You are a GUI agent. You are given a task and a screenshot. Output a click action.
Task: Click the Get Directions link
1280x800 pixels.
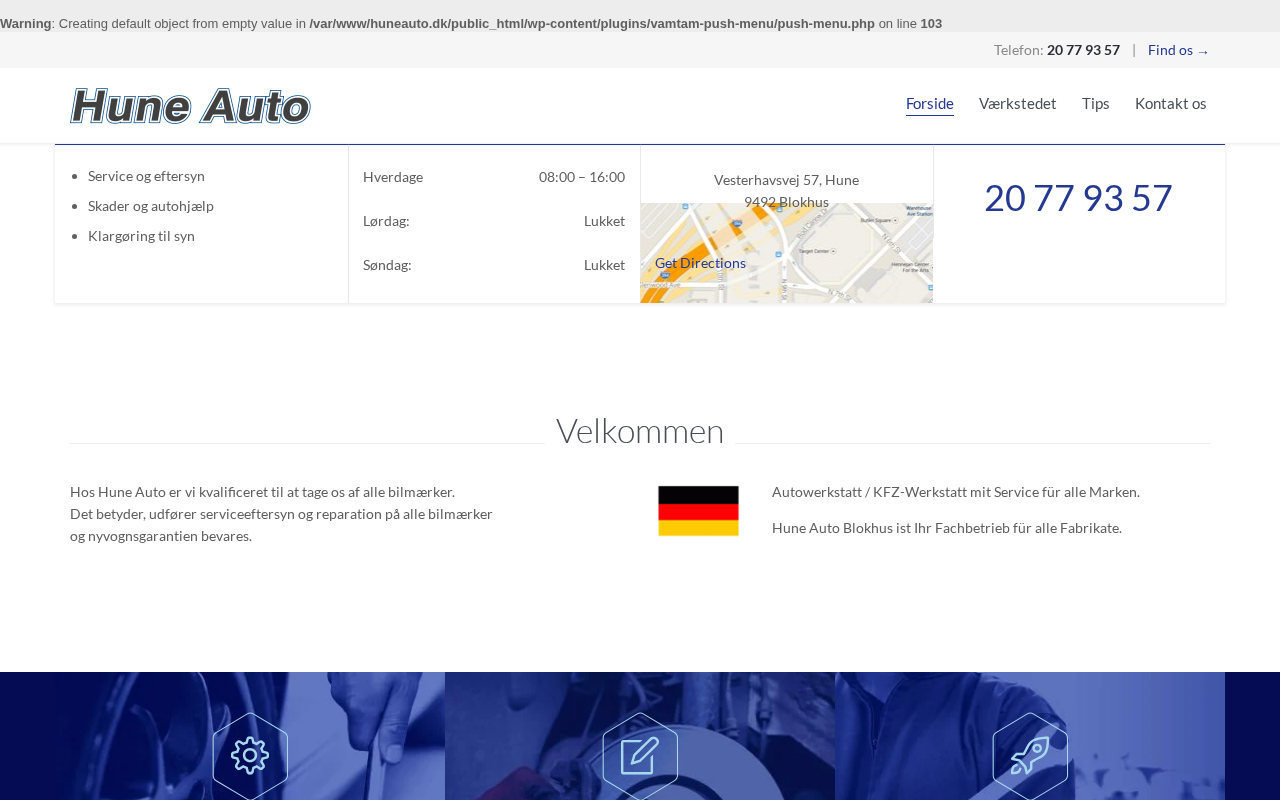pyautogui.click(x=700, y=263)
